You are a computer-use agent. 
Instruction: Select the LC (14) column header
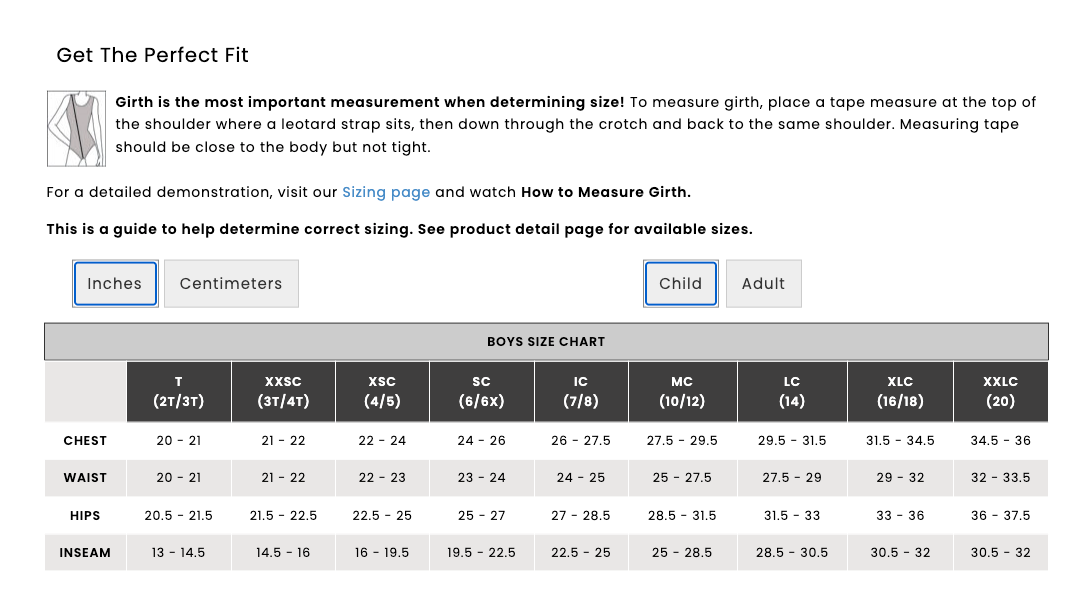[x=792, y=391]
